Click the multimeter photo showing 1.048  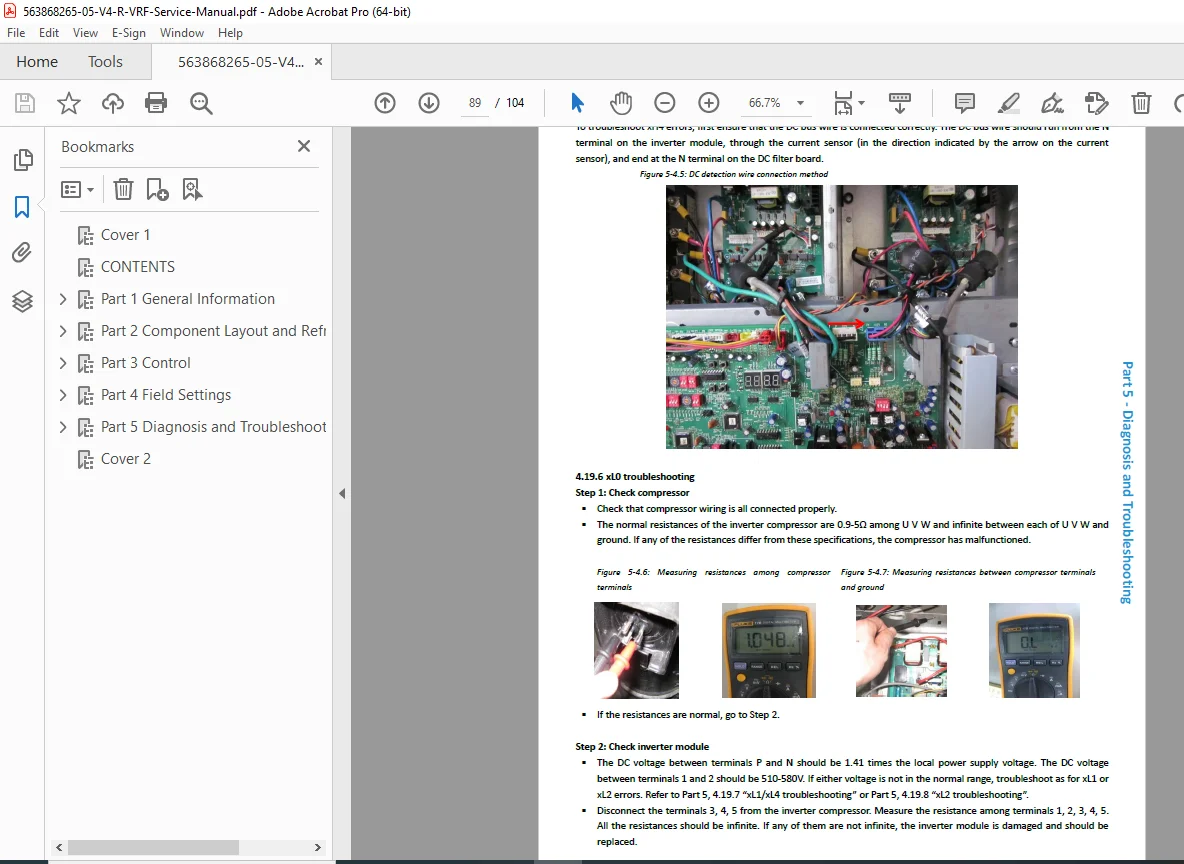point(769,650)
